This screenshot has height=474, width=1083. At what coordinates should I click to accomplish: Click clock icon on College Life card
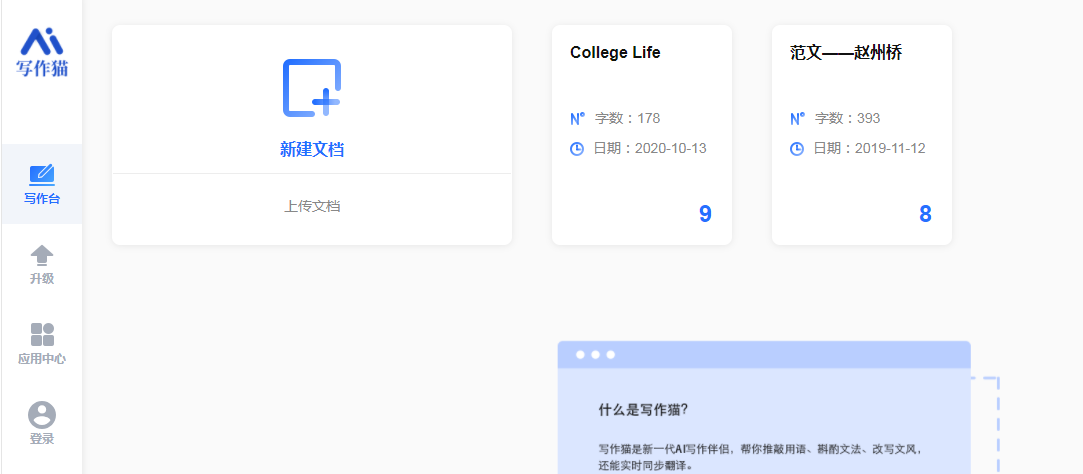pyautogui.click(x=577, y=149)
